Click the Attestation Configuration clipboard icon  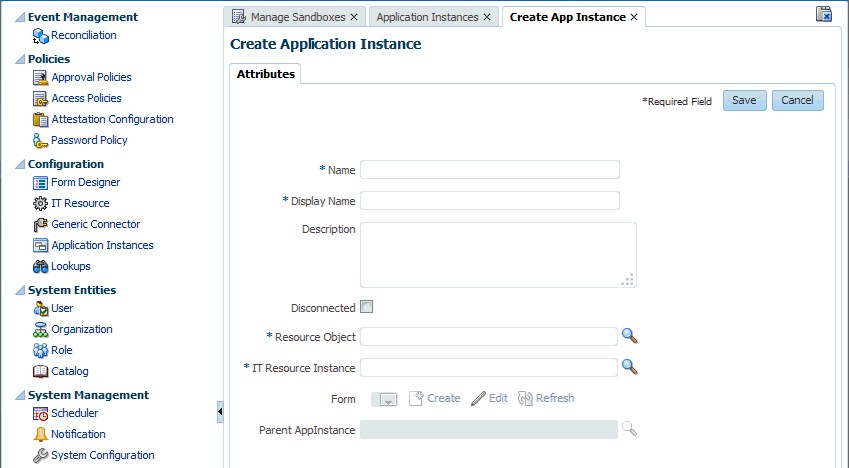40,119
